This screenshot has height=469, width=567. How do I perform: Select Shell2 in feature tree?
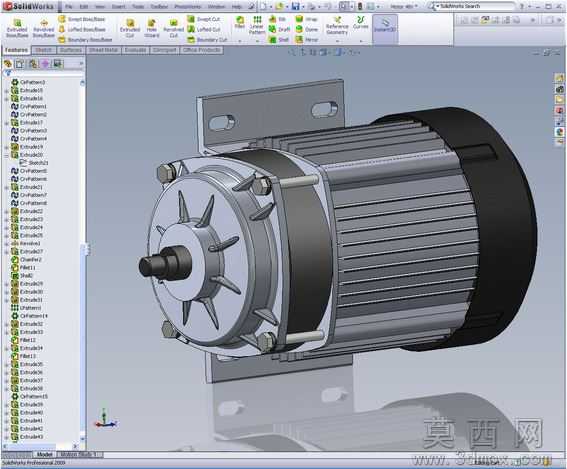(x=22, y=276)
